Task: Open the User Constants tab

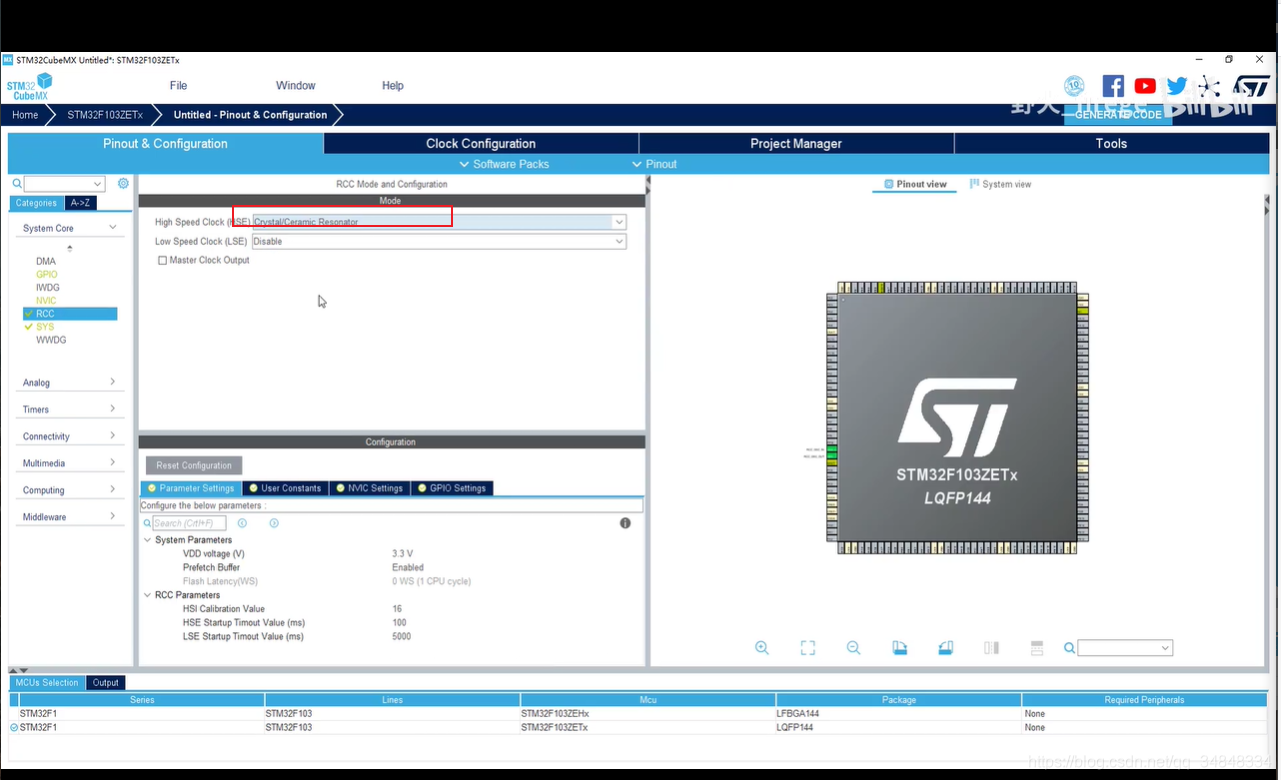Action: point(285,488)
